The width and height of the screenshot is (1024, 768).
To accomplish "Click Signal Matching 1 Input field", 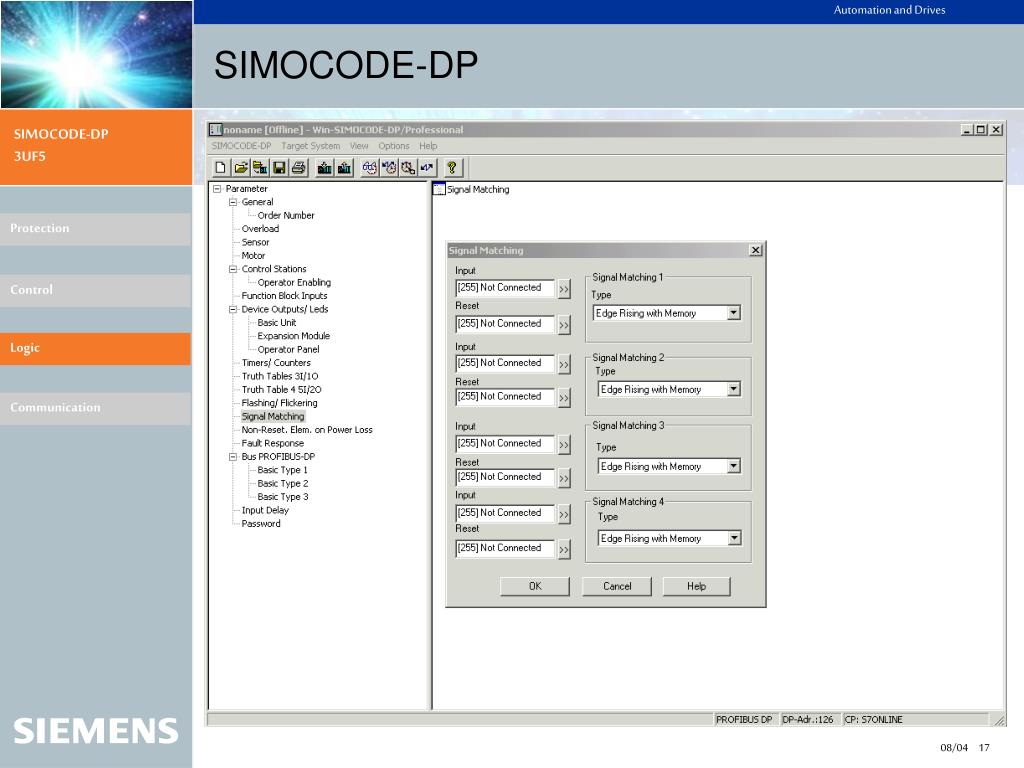I will pyautogui.click(x=505, y=288).
